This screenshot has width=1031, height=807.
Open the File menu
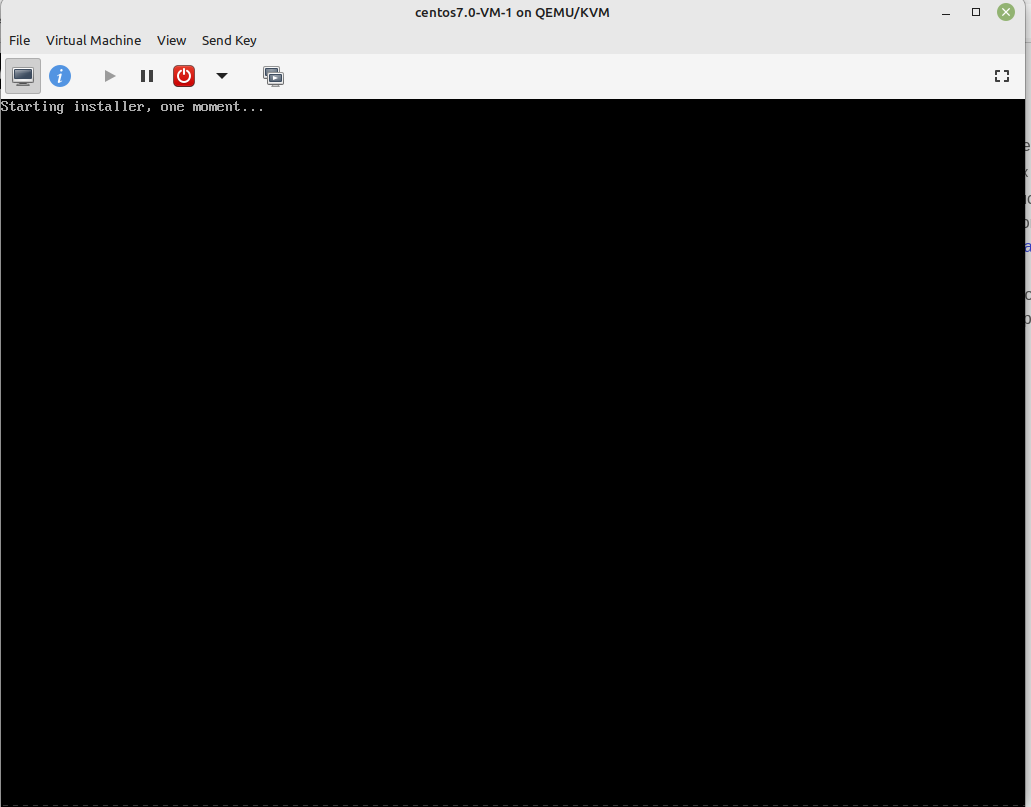pyautogui.click(x=20, y=40)
